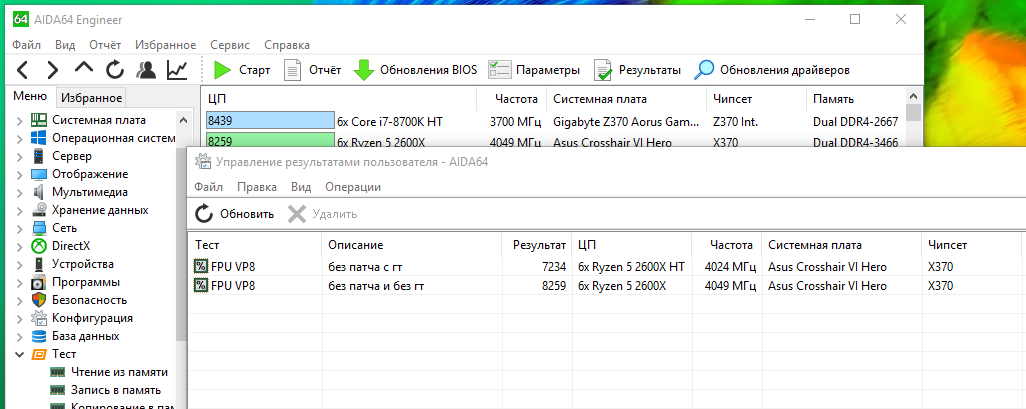Open Файл menu in results manager window
The width and height of the screenshot is (1026, 409).
208,187
